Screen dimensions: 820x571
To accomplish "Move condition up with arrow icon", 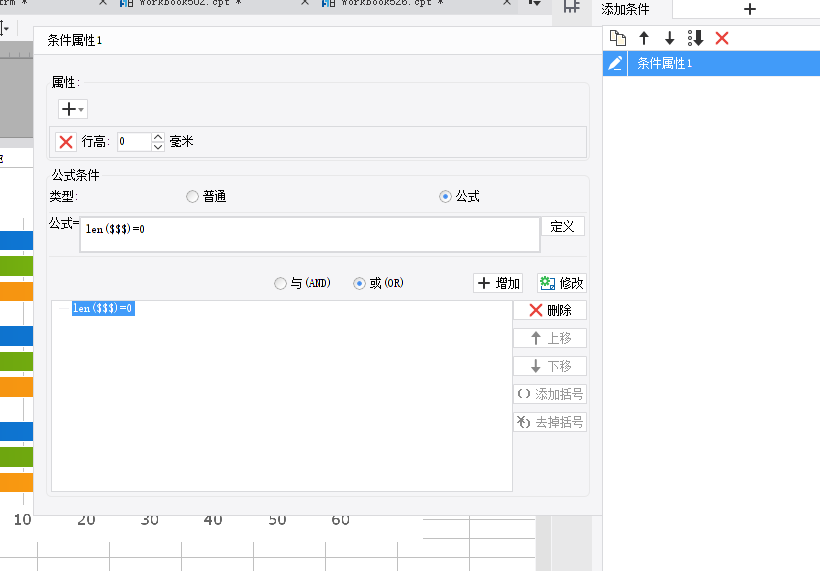I will (x=644, y=38).
